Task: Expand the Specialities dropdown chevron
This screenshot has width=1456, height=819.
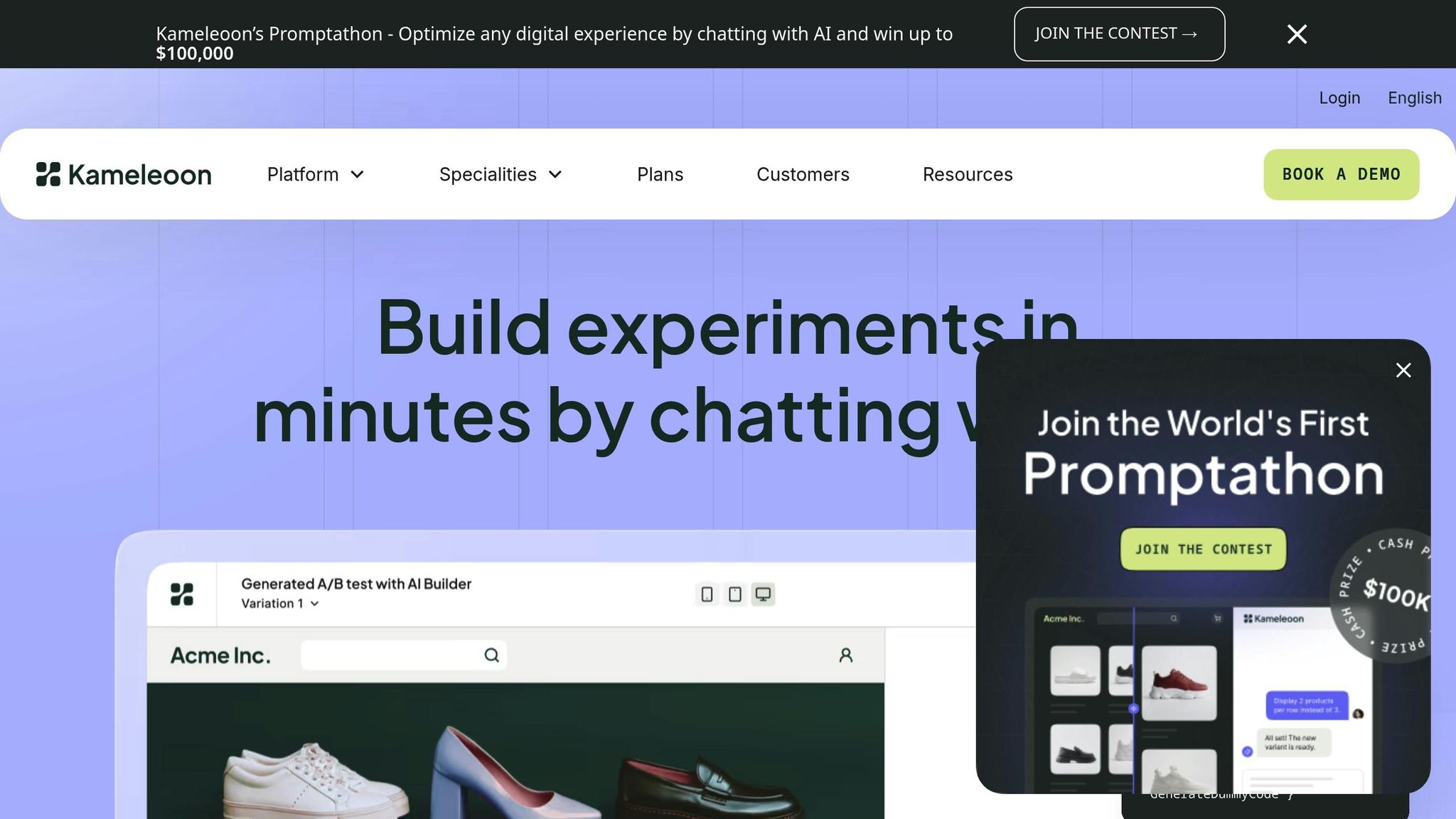Action: (x=555, y=174)
